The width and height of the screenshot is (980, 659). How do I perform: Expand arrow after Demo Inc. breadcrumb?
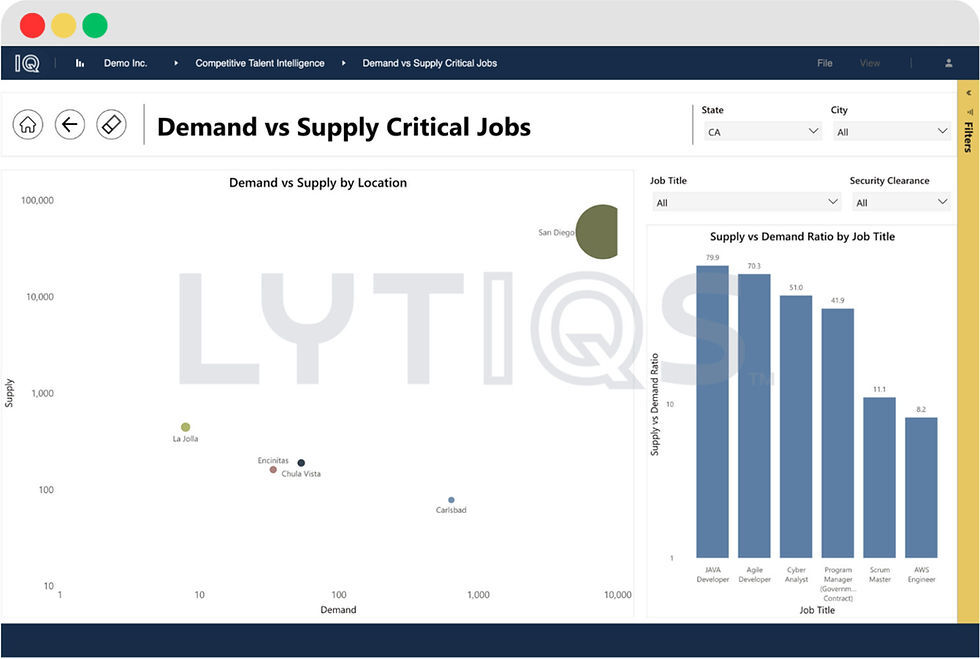click(x=176, y=63)
